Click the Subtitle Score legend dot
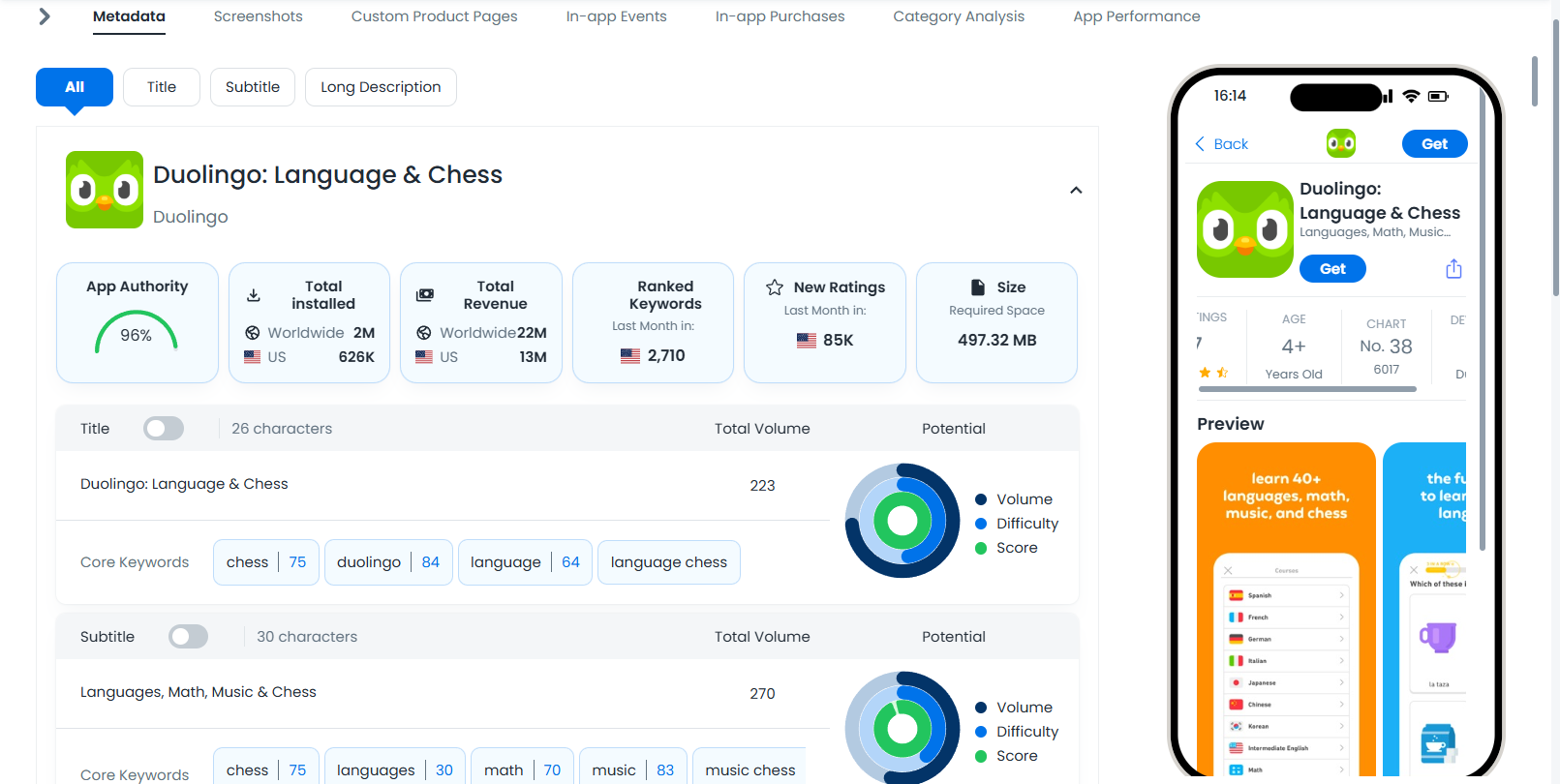This screenshot has height=784, width=1560. pyautogui.click(x=981, y=756)
